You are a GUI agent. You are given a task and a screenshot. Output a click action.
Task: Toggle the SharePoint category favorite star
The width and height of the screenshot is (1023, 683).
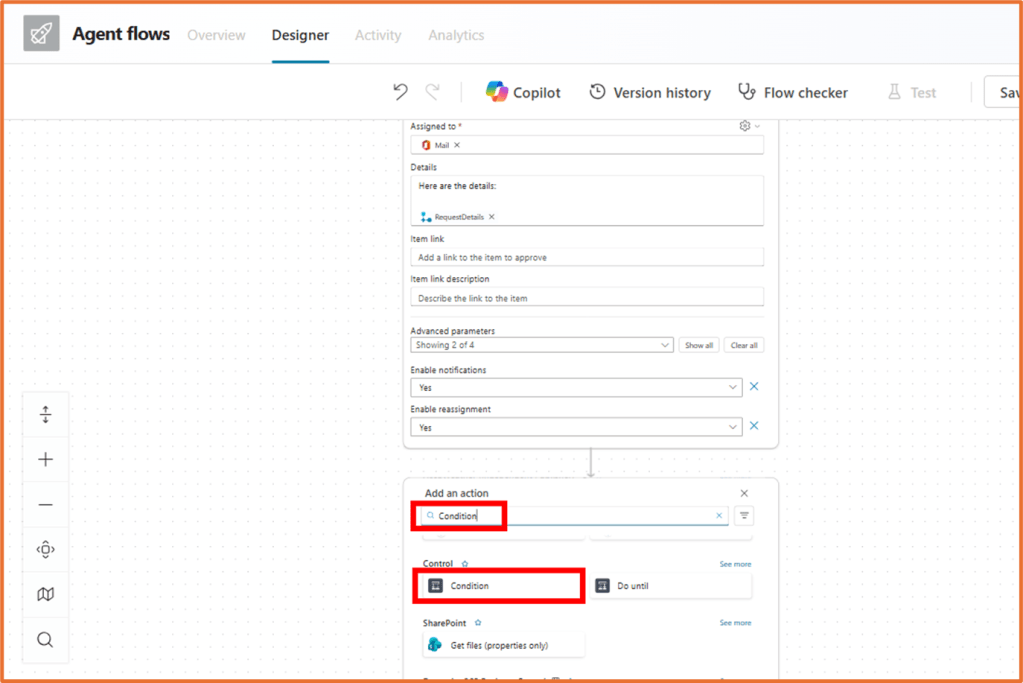(x=477, y=622)
